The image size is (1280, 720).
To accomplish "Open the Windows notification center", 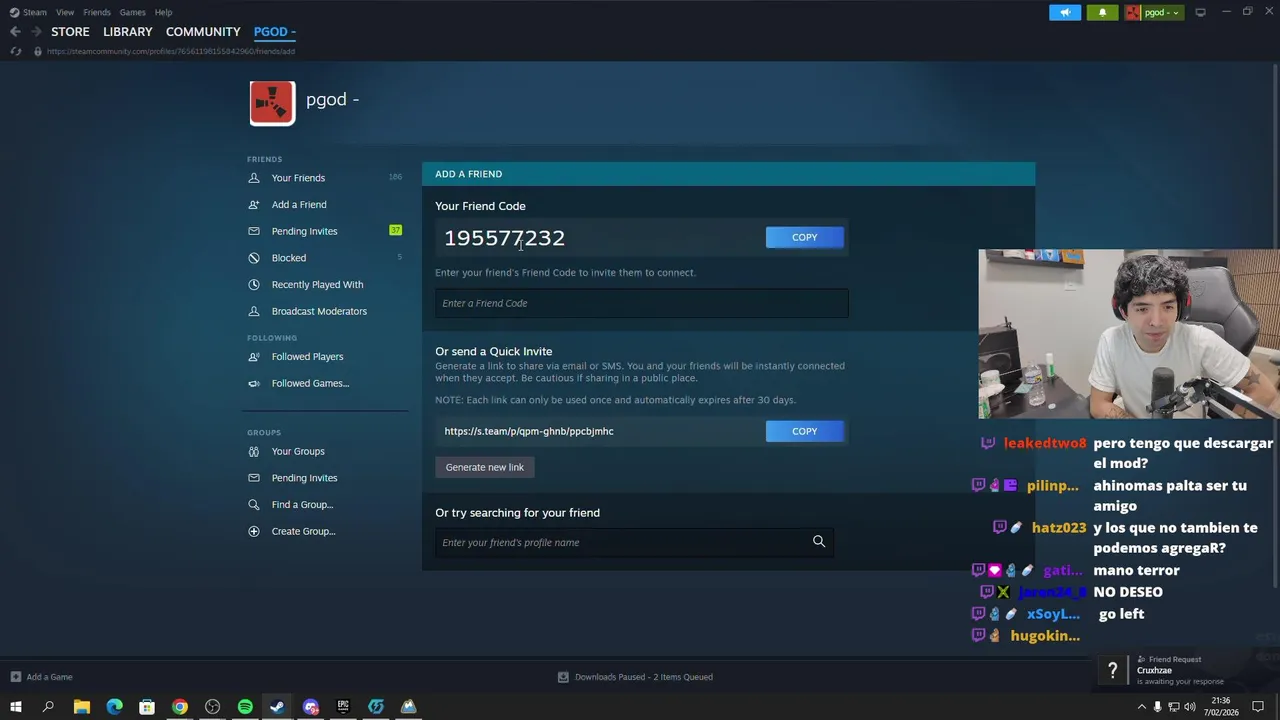I will point(1258,707).
